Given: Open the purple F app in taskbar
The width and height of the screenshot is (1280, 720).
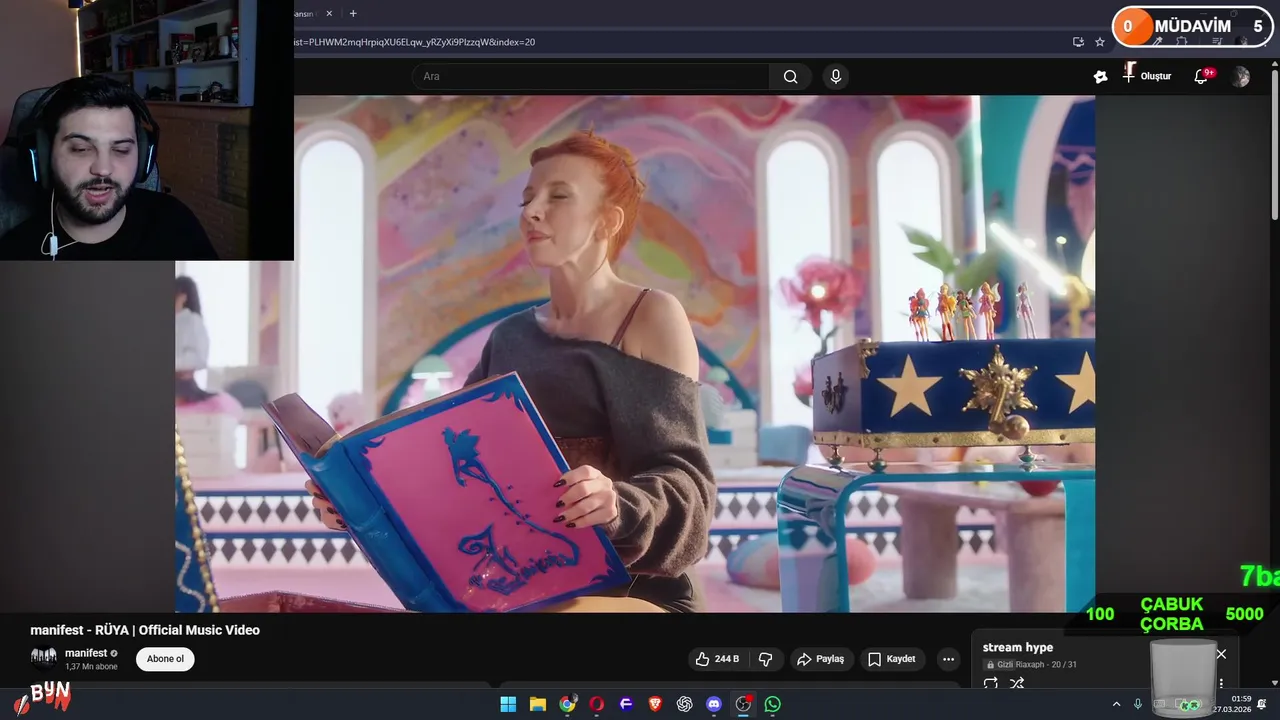Looking at the screenshot, I should pos(626,704).
